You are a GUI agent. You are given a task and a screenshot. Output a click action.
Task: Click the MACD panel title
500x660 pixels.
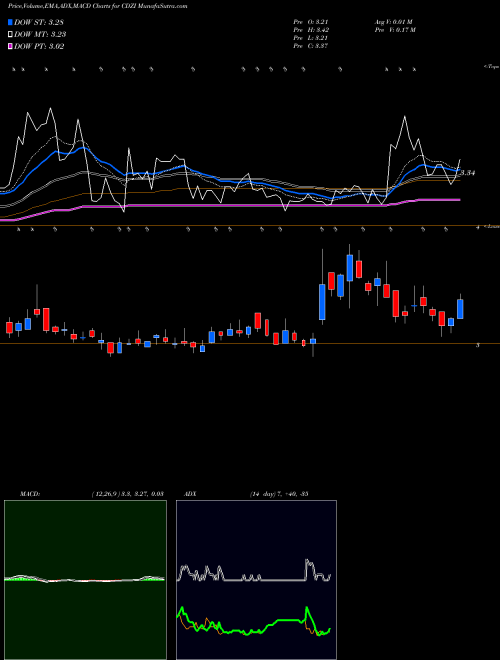pyautogui.click(x=30, y=494)
